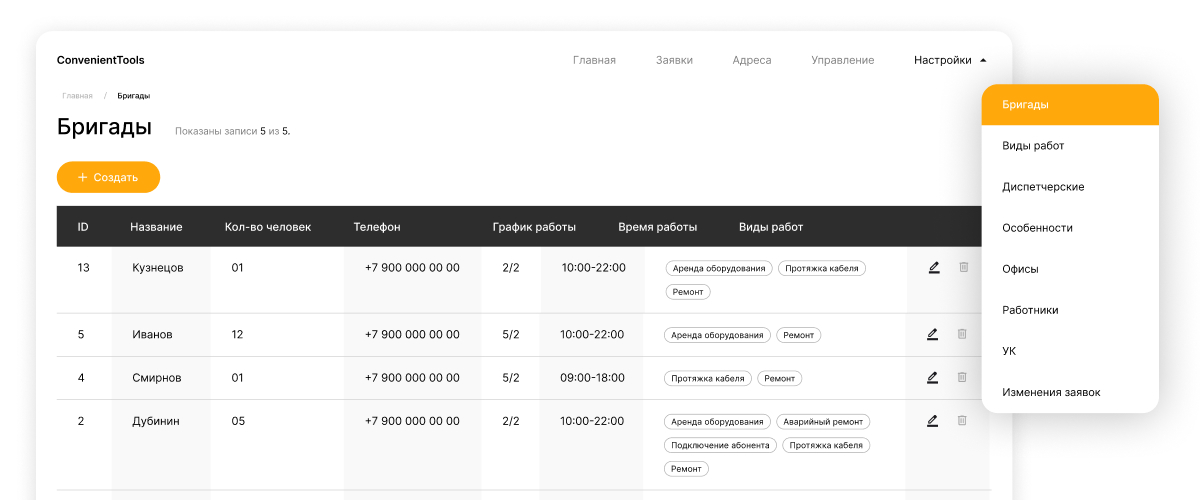Image resolution: width=1200 pixels, height=500 pixels.
Task: Select Изменения заявок in the settings menu
Action: 1070,392
